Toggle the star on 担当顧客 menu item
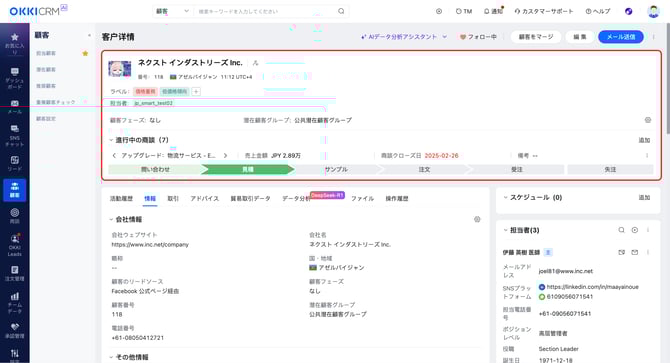This screenshot has height=363, width=670. tap(85, 53)
